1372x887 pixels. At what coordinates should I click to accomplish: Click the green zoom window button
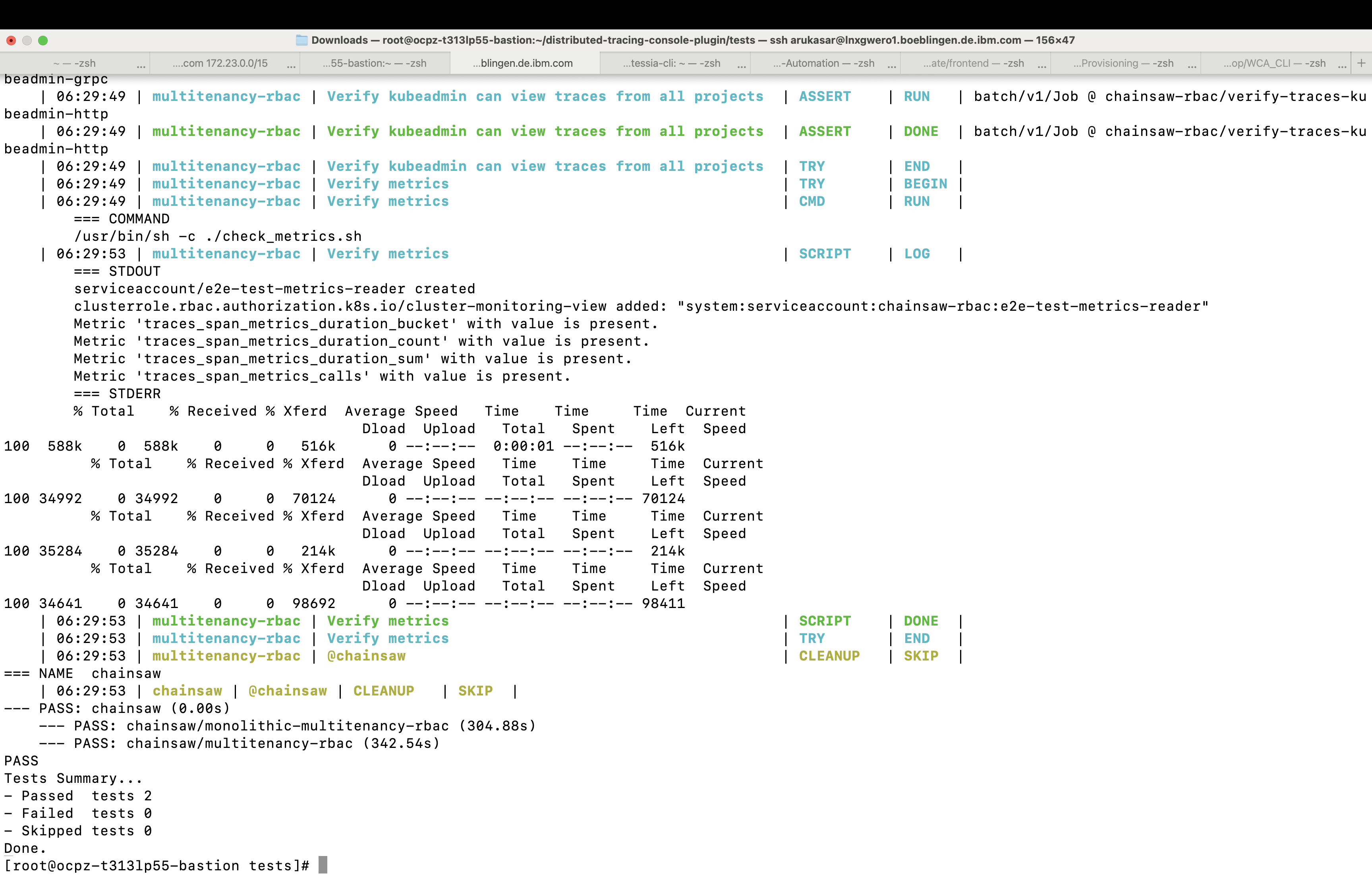point(43,40)
